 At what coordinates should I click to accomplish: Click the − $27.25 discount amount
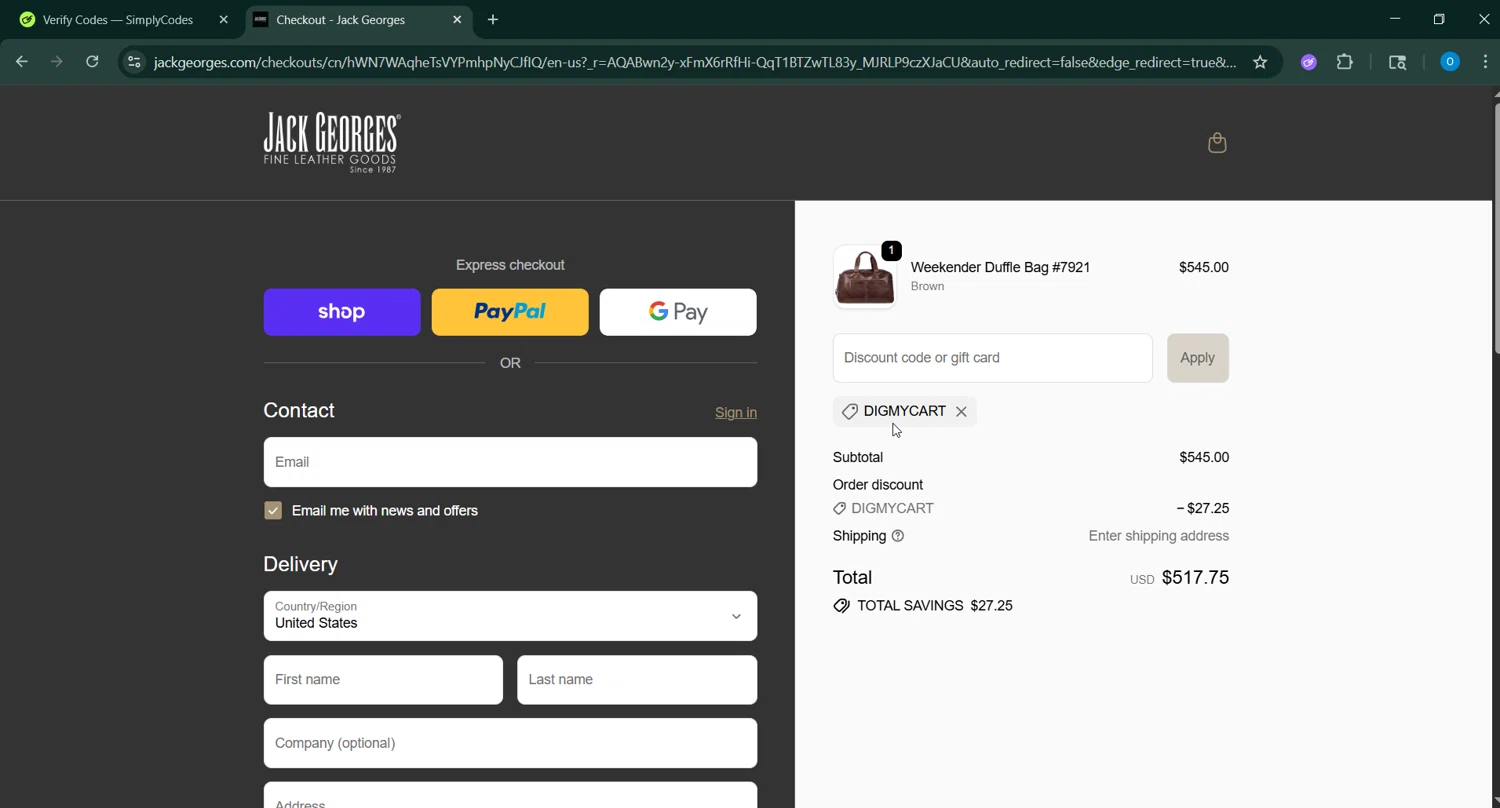1203,509
